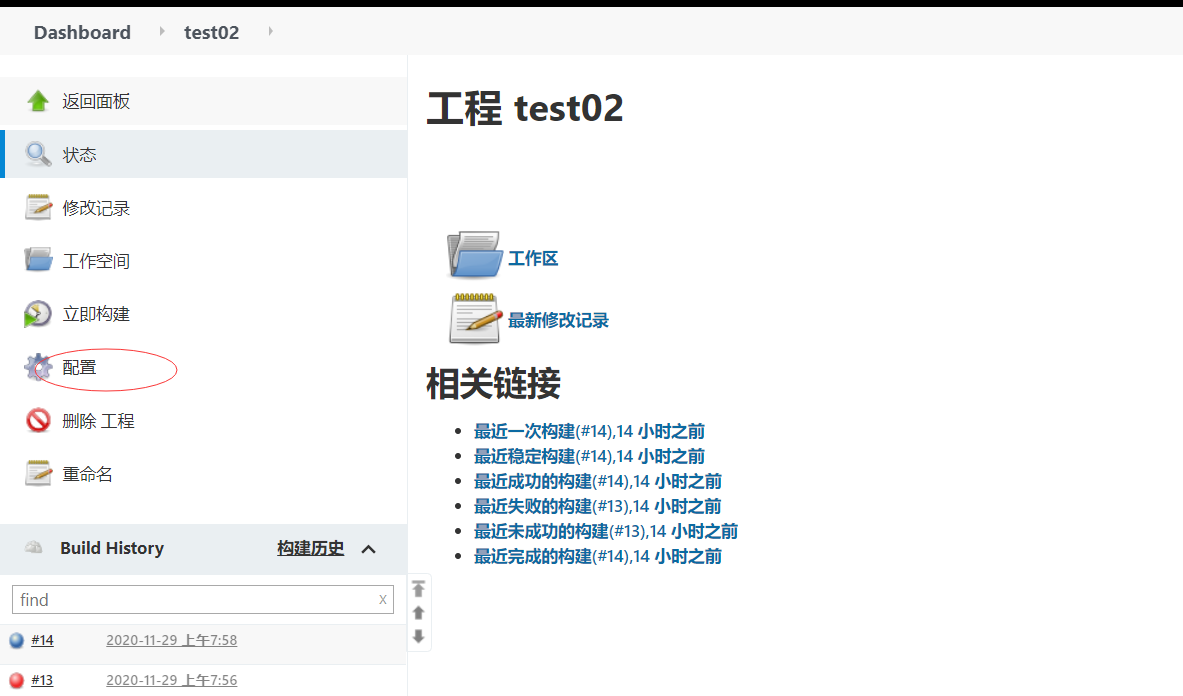The image size is (1183, 696).
Task: Click the magnifying glass Status icon
Action: [38, 155]
